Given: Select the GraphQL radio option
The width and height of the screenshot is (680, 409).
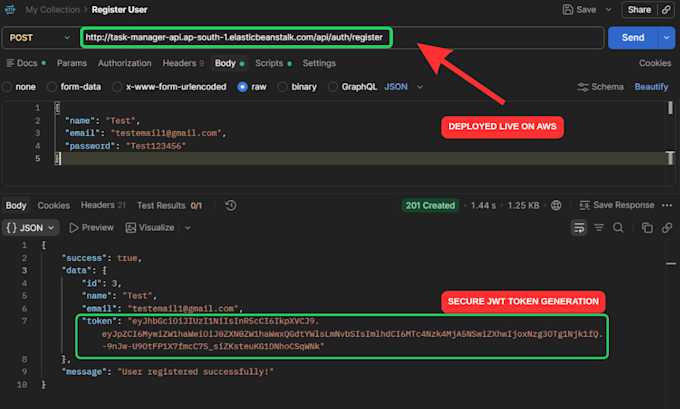Looking at the screenshot, I should tap(333, 87).
